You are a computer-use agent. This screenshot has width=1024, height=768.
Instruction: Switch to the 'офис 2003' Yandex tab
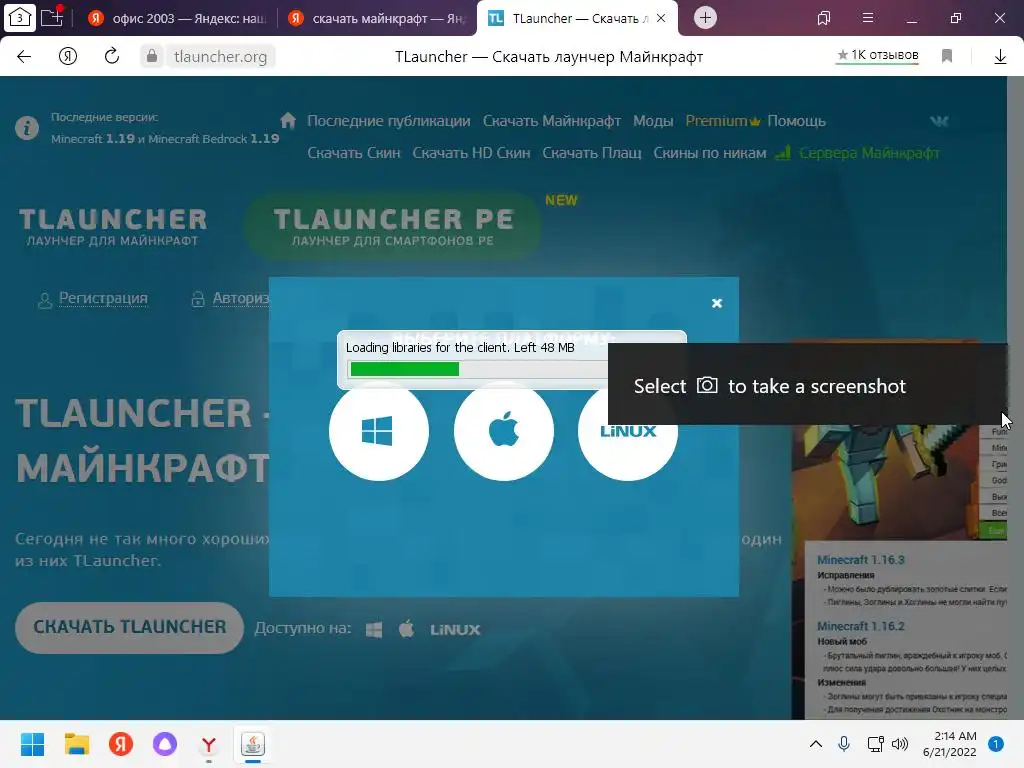point(178,18)
